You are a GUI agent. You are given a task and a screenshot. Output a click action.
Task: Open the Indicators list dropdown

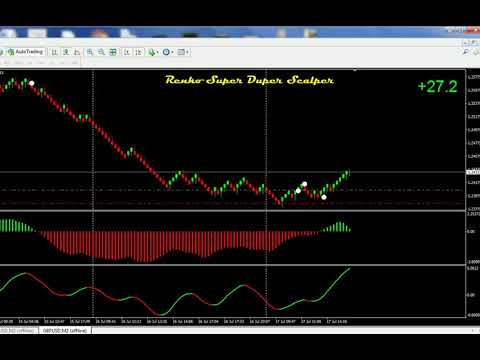click(153, 52)
